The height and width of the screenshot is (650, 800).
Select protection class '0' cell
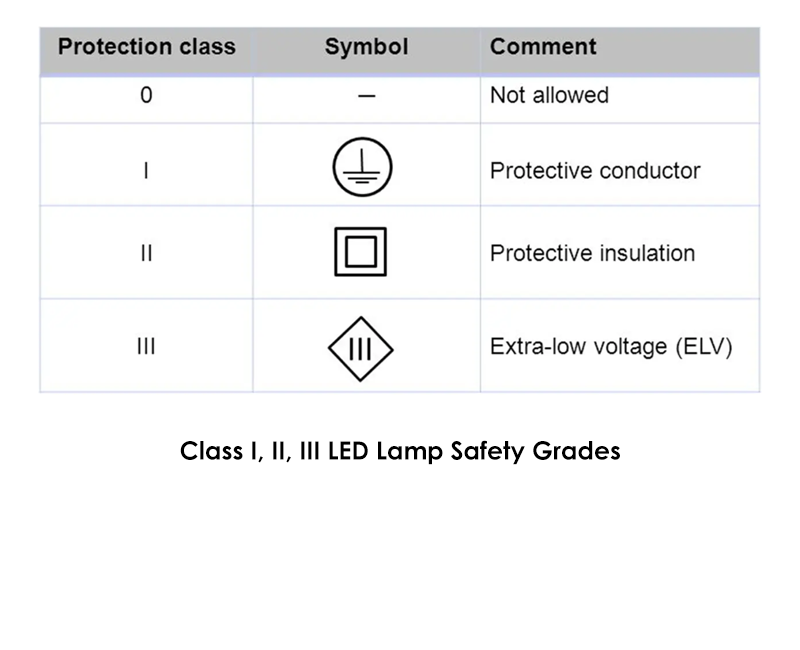point(146,97)
